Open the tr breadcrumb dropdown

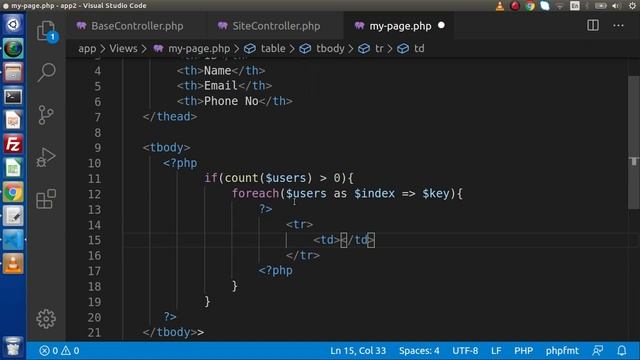379,49
